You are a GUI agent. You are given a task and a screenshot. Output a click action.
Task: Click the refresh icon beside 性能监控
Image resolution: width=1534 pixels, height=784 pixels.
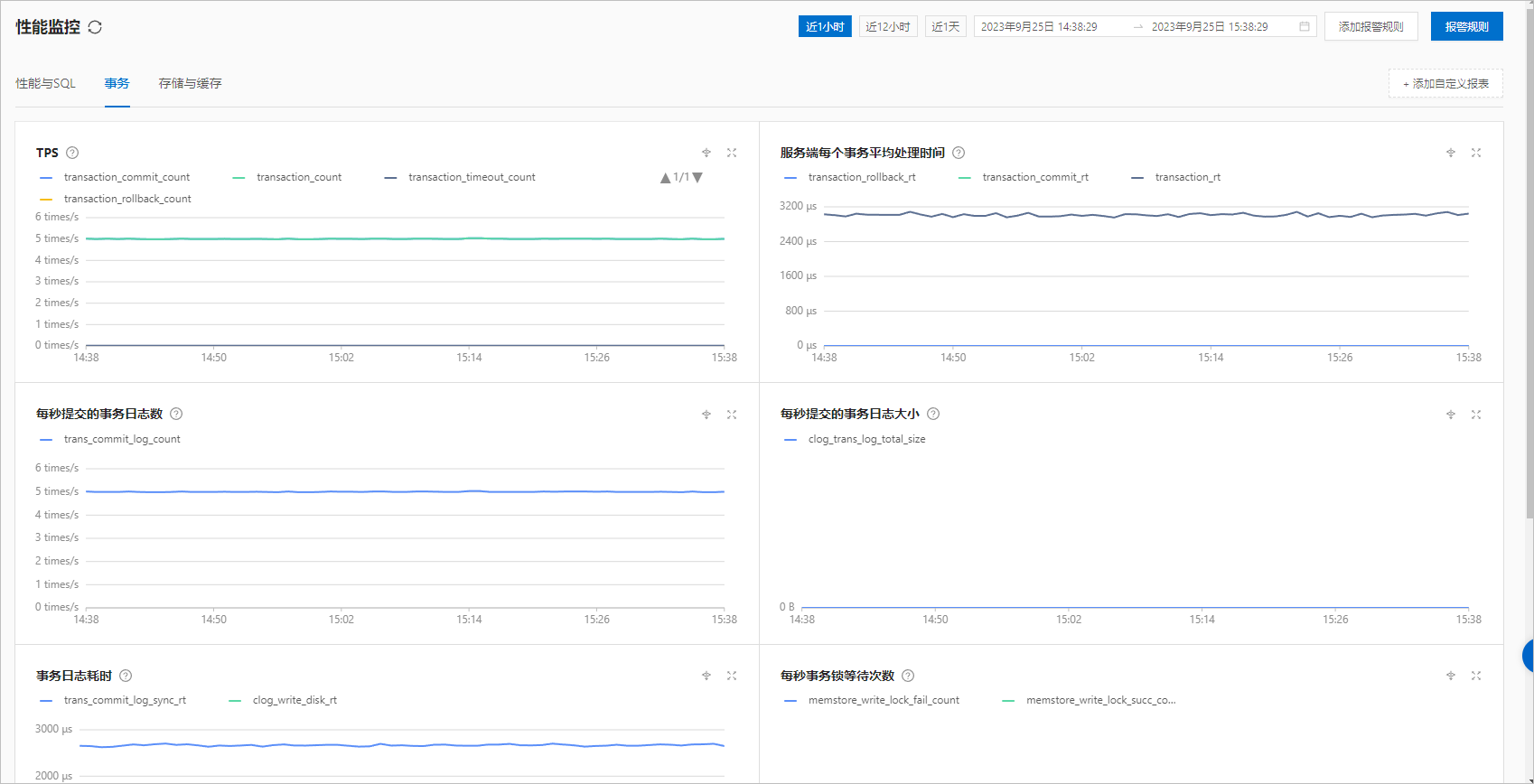(95, 27)
